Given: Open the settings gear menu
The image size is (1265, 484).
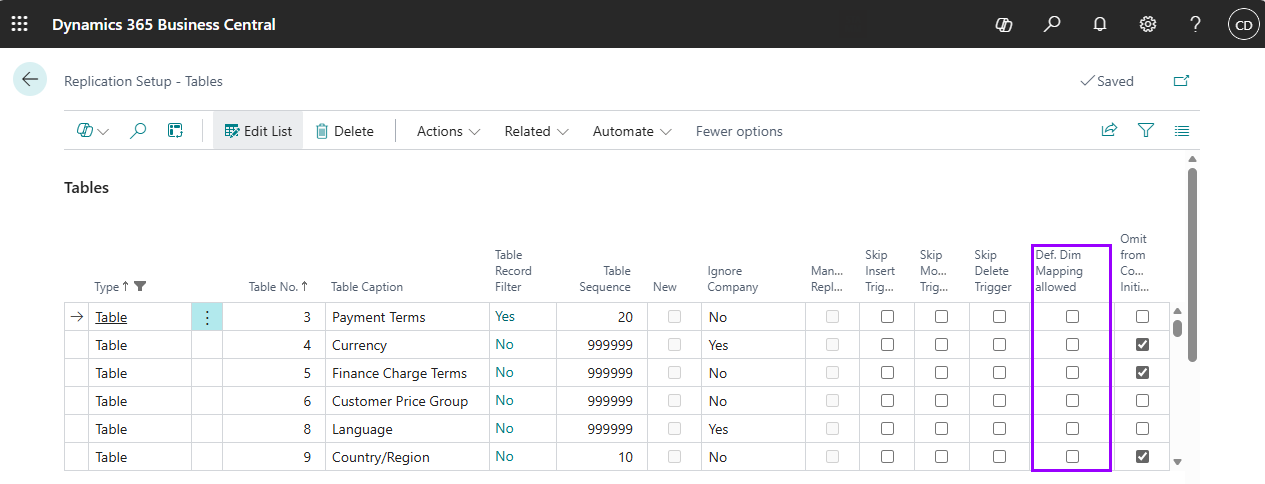Looking at the screenshot, I should [1148, 24].
